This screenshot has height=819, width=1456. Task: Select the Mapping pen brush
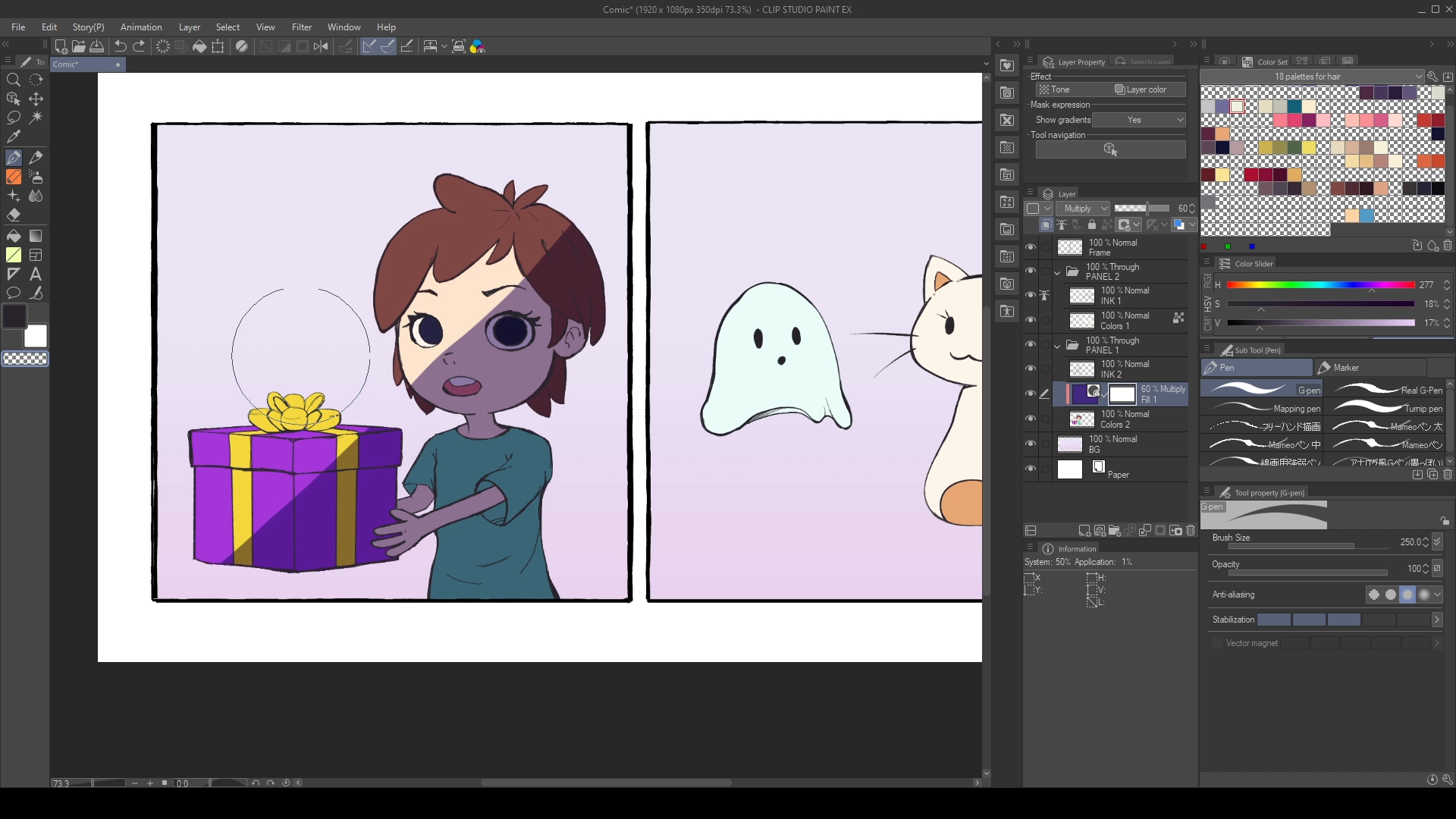1262,409
